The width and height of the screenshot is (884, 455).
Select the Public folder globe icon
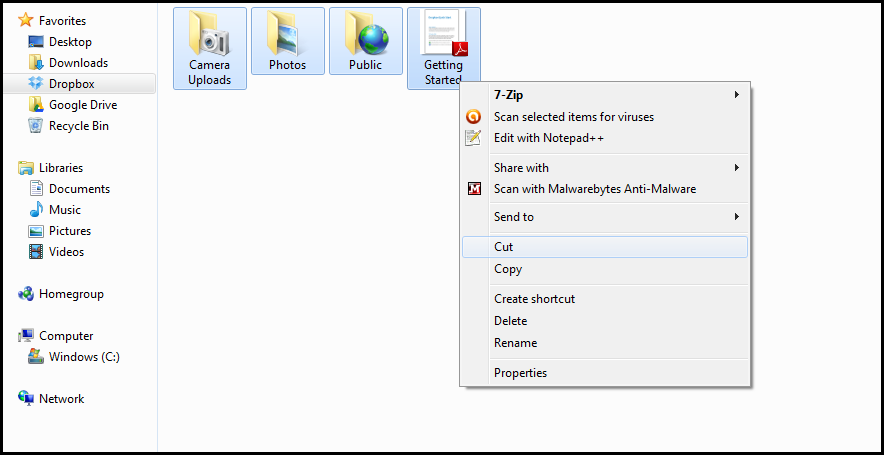click(x=366, y=33)
